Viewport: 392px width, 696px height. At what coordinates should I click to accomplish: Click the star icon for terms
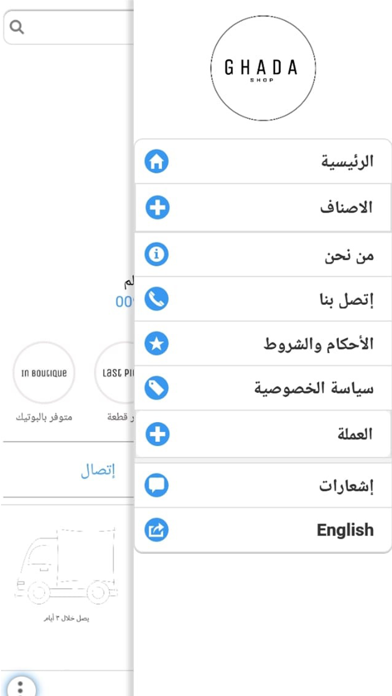pos(157,344)
